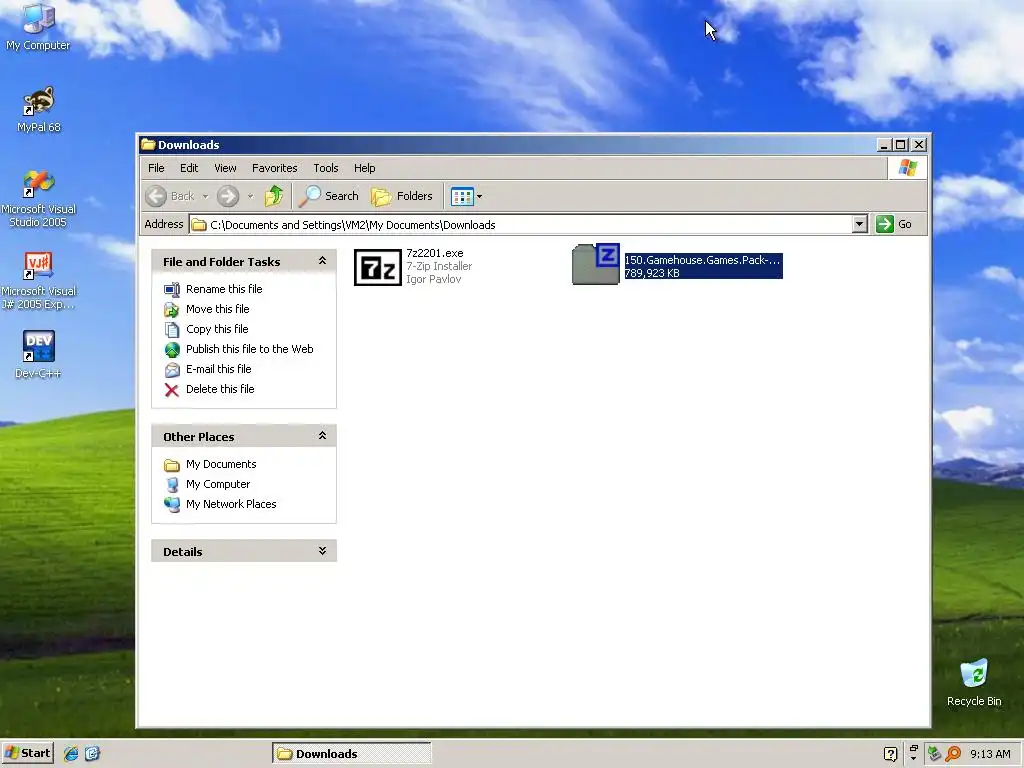
Task: Open the Help menu
Action: point(364,168)
